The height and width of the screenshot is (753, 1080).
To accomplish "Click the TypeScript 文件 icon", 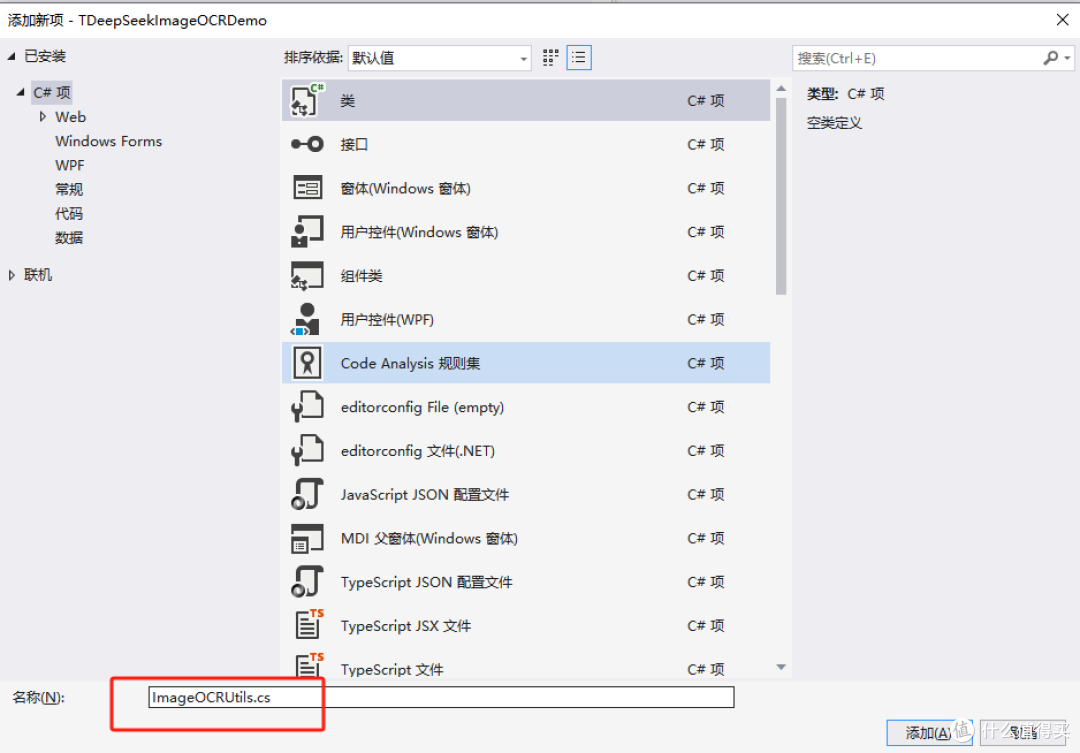I will point(309,664).
